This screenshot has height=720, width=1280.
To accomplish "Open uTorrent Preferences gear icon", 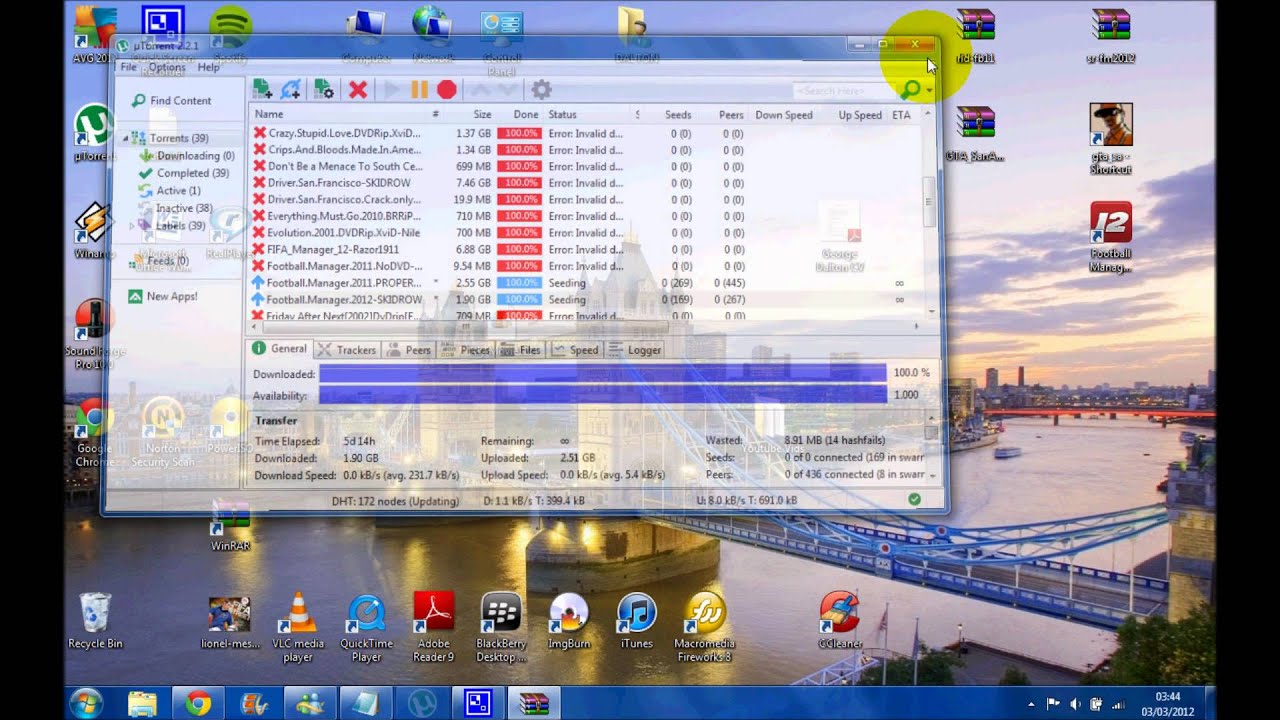I will pos(541,89).
